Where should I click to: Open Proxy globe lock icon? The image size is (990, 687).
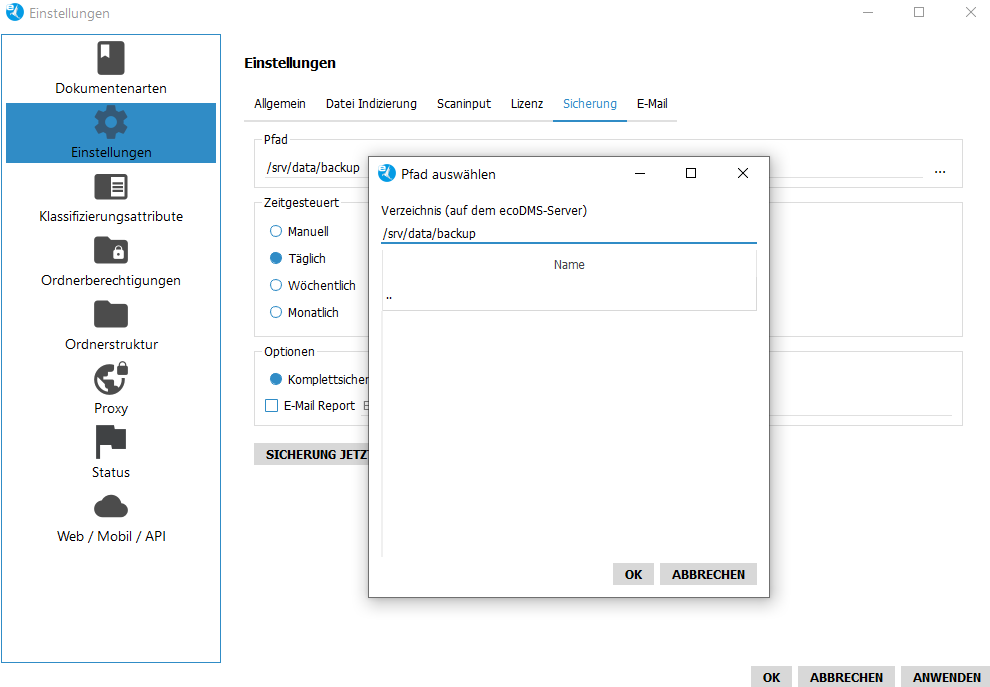pos(111,378)
